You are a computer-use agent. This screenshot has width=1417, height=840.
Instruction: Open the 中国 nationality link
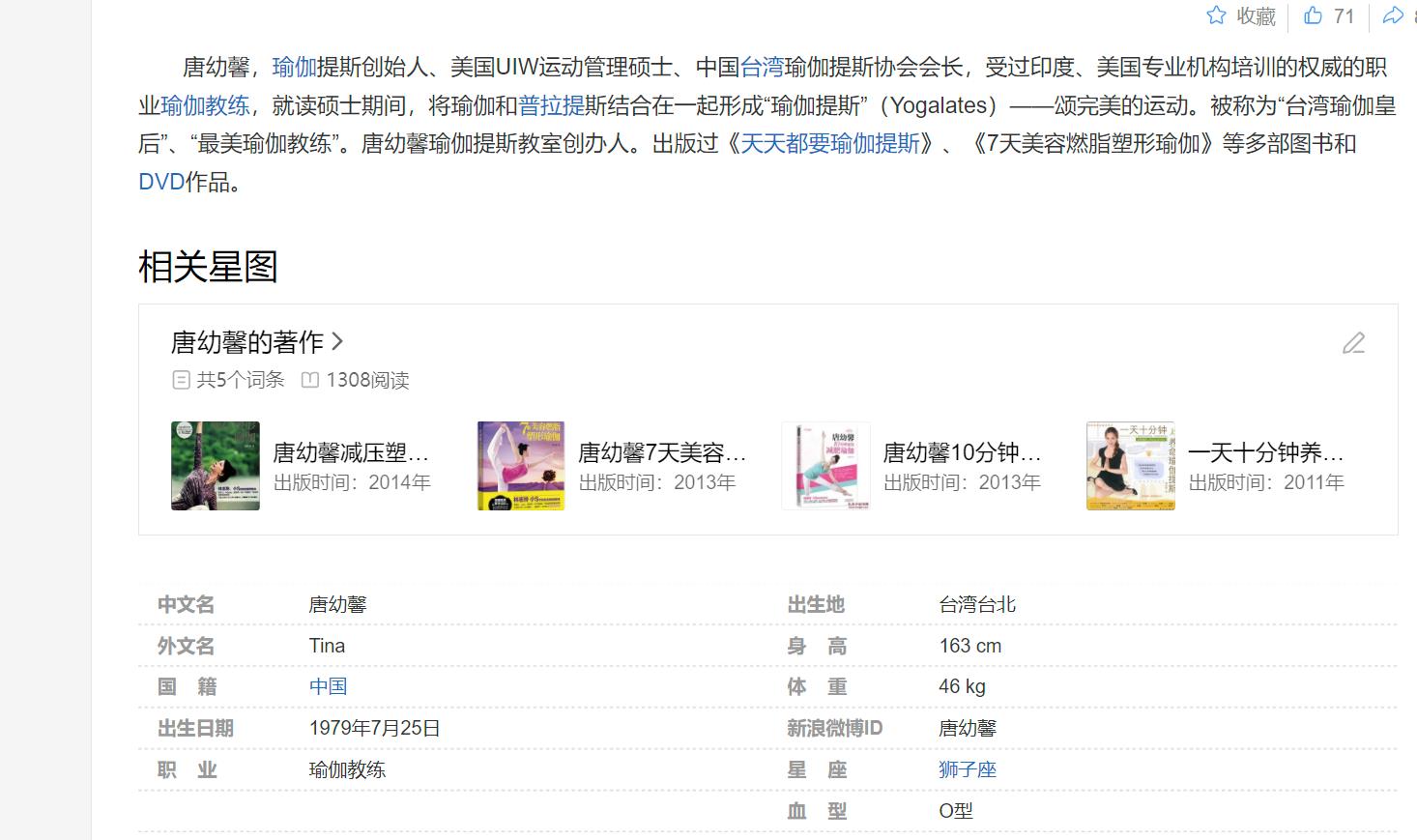coord(328,686)
